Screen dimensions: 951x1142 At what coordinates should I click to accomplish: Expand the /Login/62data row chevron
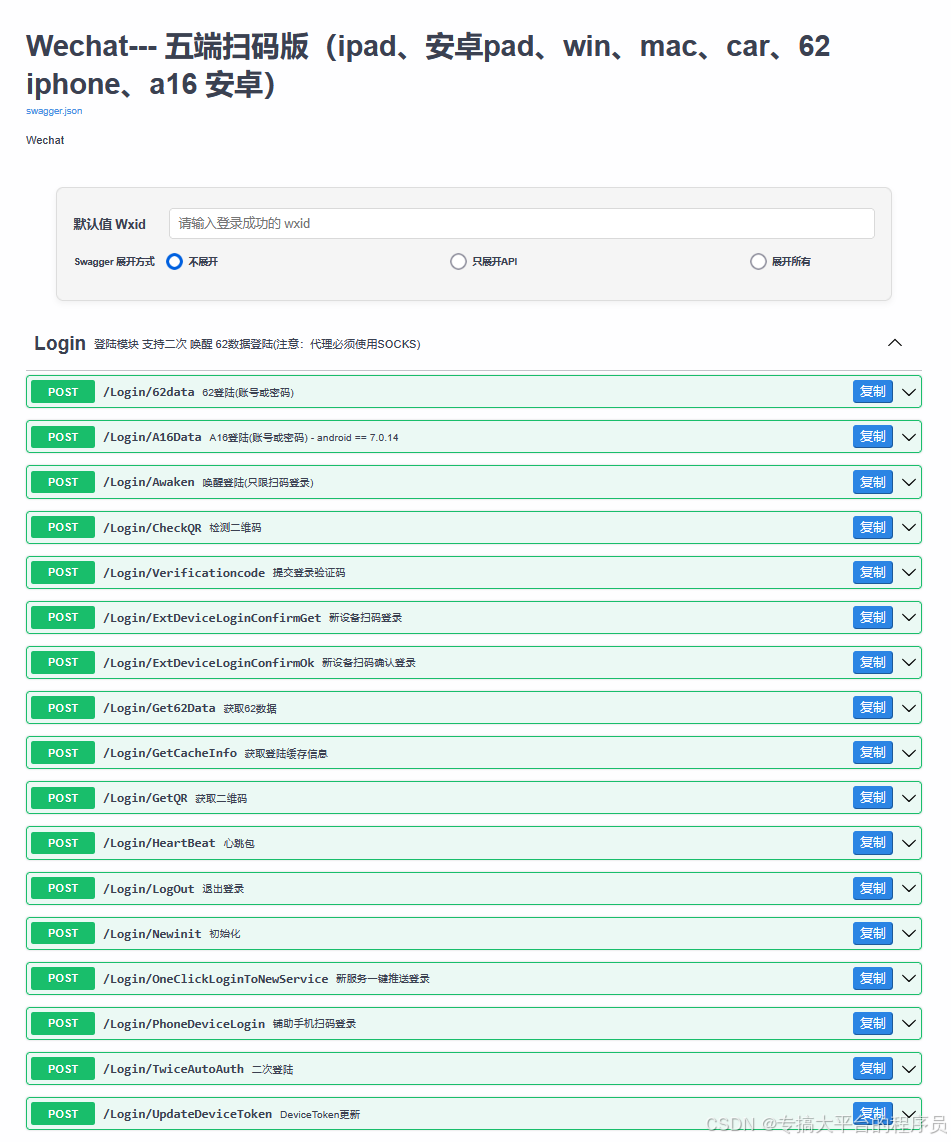pyautogui.click(x=909, y=392)
